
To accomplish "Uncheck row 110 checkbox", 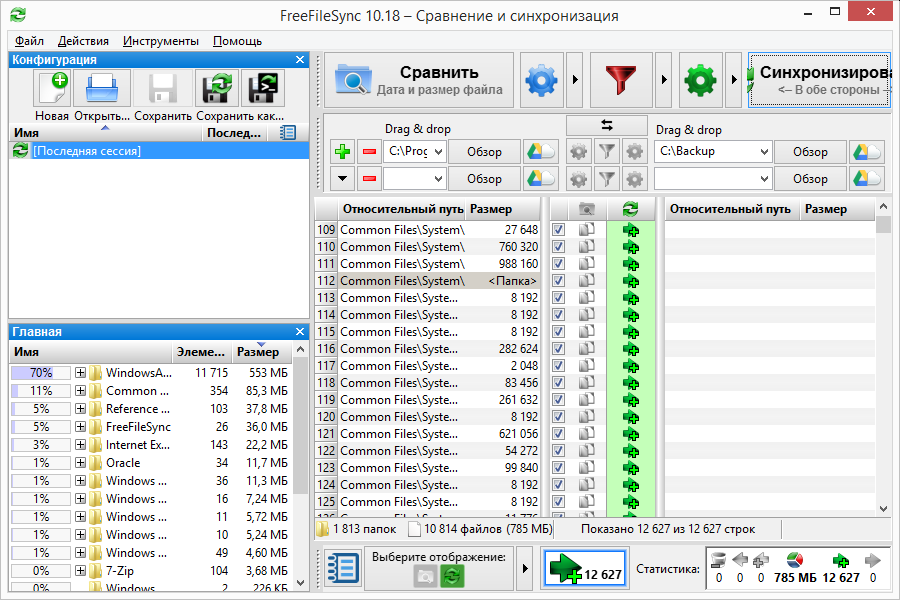I will coord(558,246).
